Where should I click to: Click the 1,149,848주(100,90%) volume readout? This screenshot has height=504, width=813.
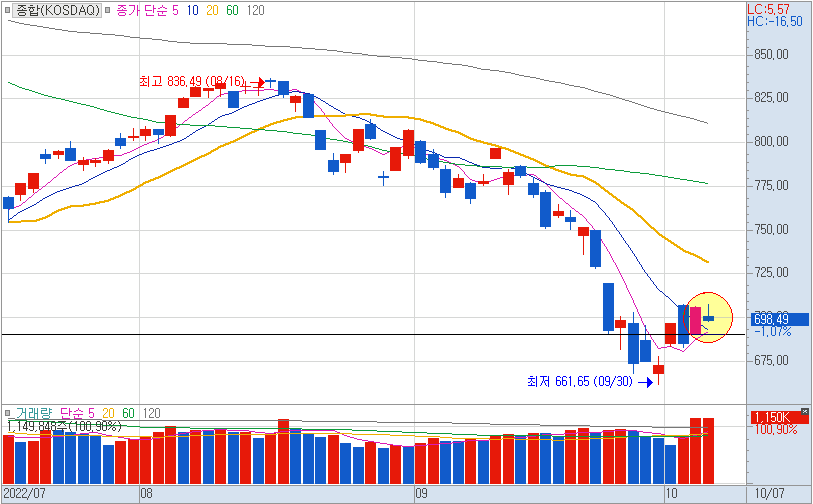coord(64,426)
